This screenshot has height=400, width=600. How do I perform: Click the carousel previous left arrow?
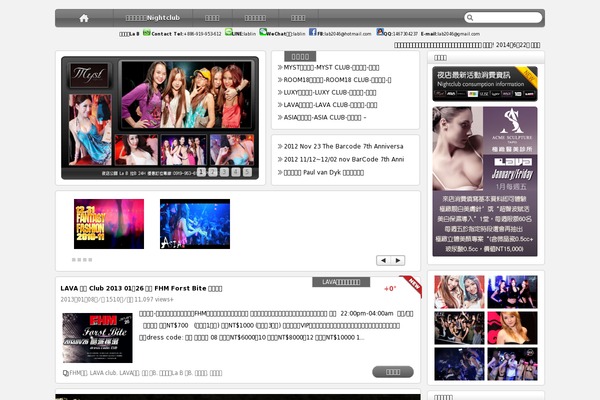pyautogui.click(x=383, y=260)
